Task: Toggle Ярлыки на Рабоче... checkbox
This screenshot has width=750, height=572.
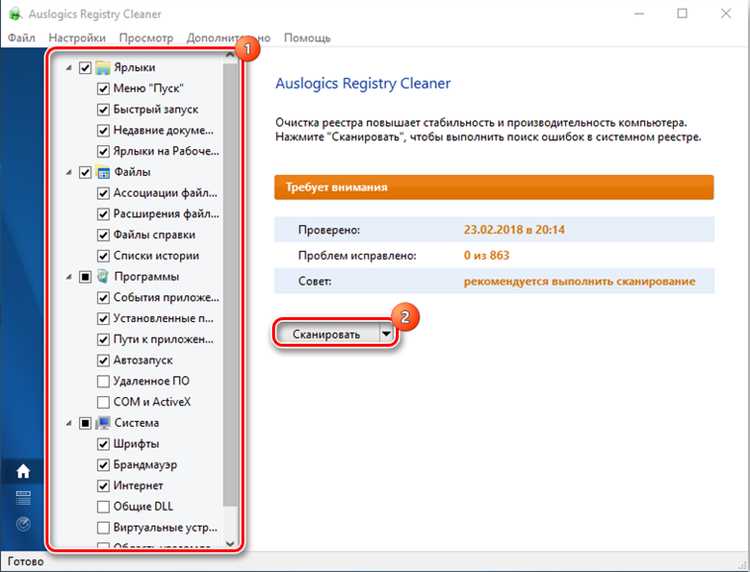Action: click(x=103, y=151)
